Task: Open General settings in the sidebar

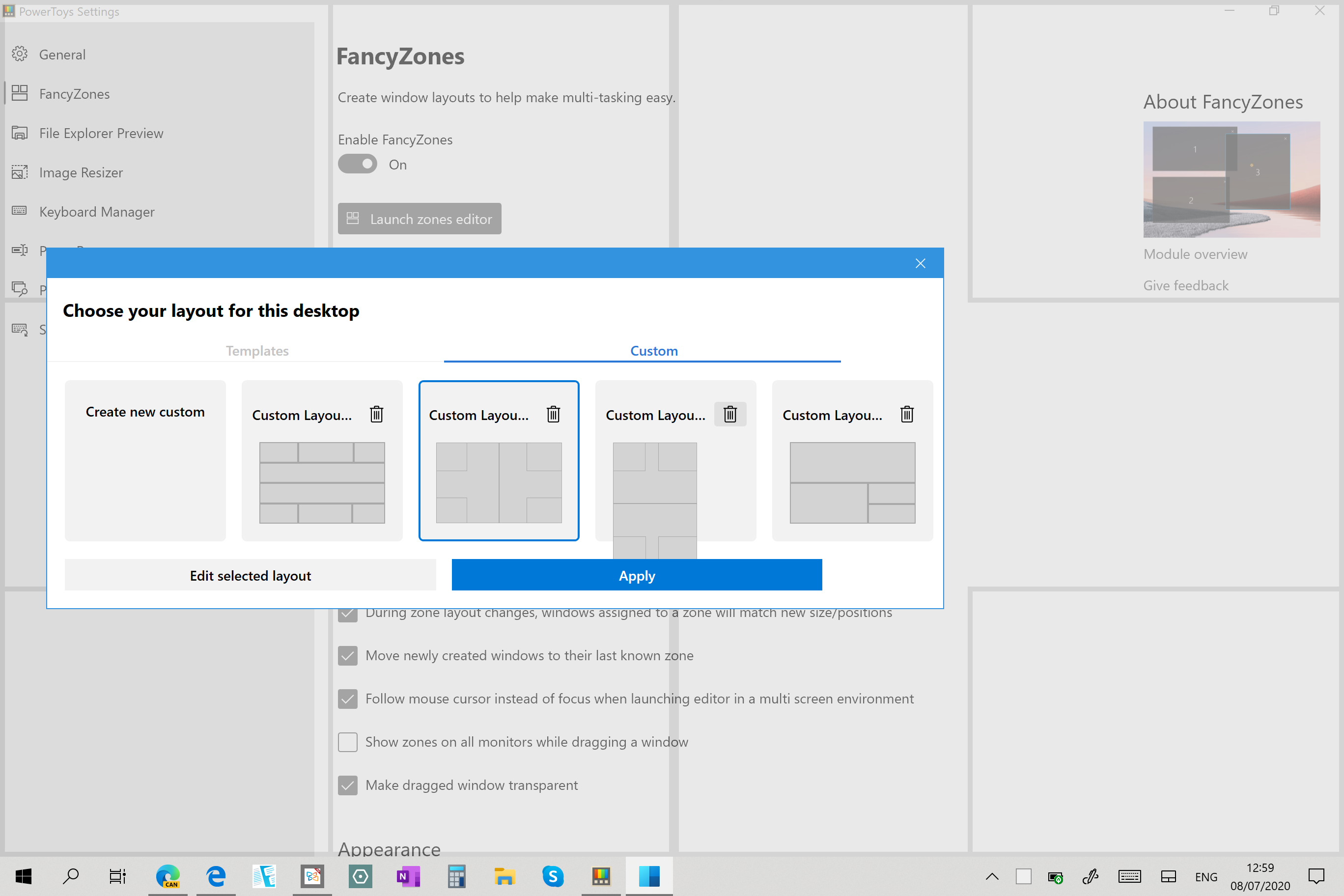Action: tap(62, 55)
